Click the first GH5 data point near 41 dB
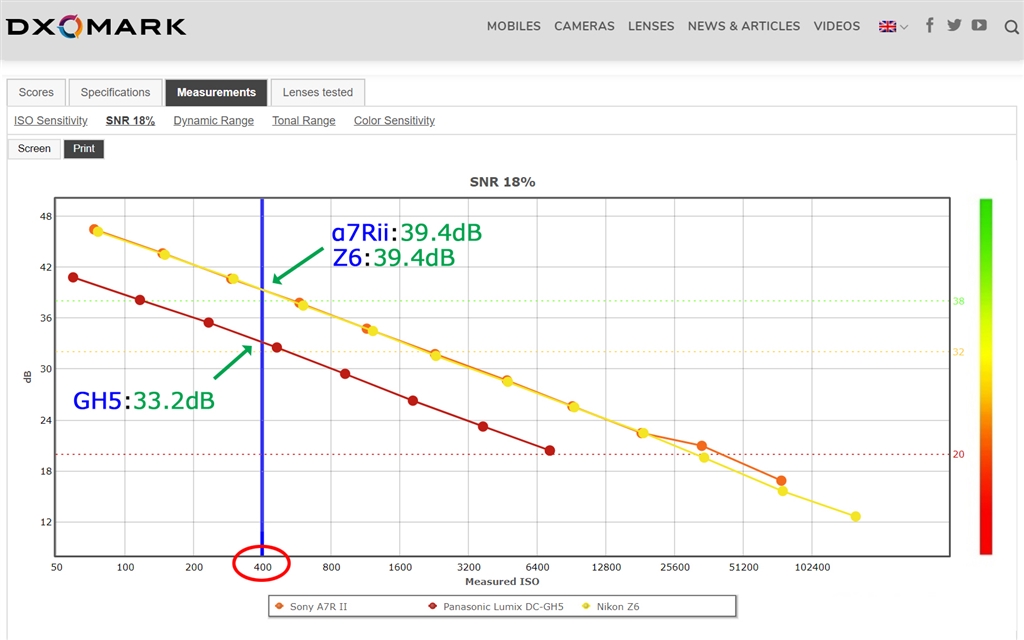 tap(73, 278)
